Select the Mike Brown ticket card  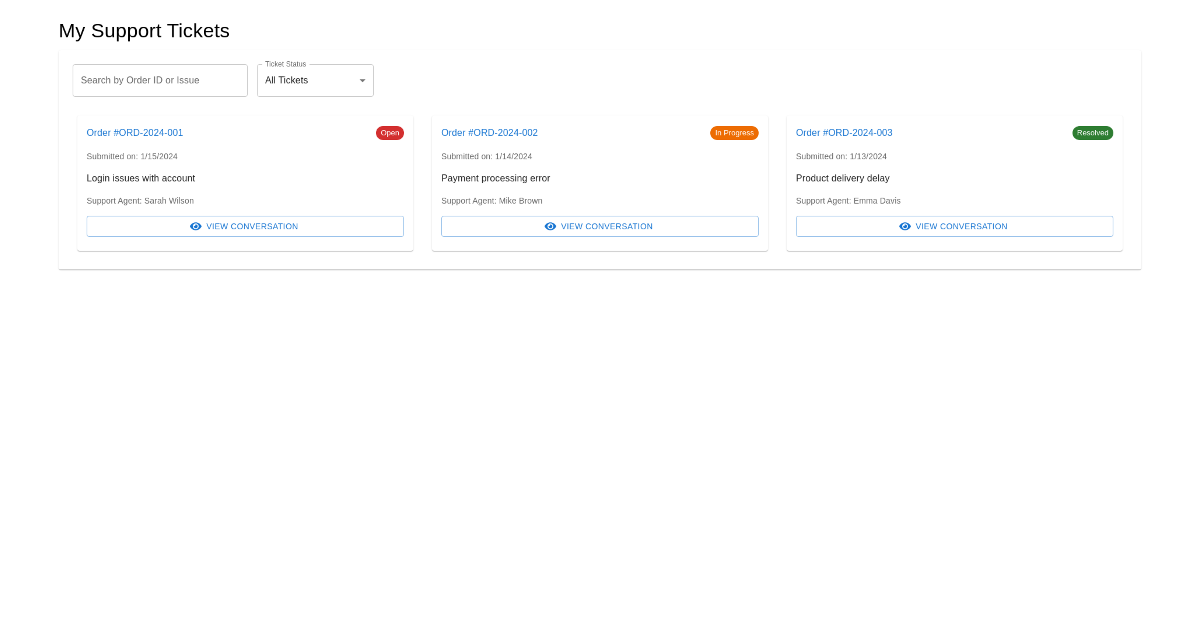[x=600, y=181]
